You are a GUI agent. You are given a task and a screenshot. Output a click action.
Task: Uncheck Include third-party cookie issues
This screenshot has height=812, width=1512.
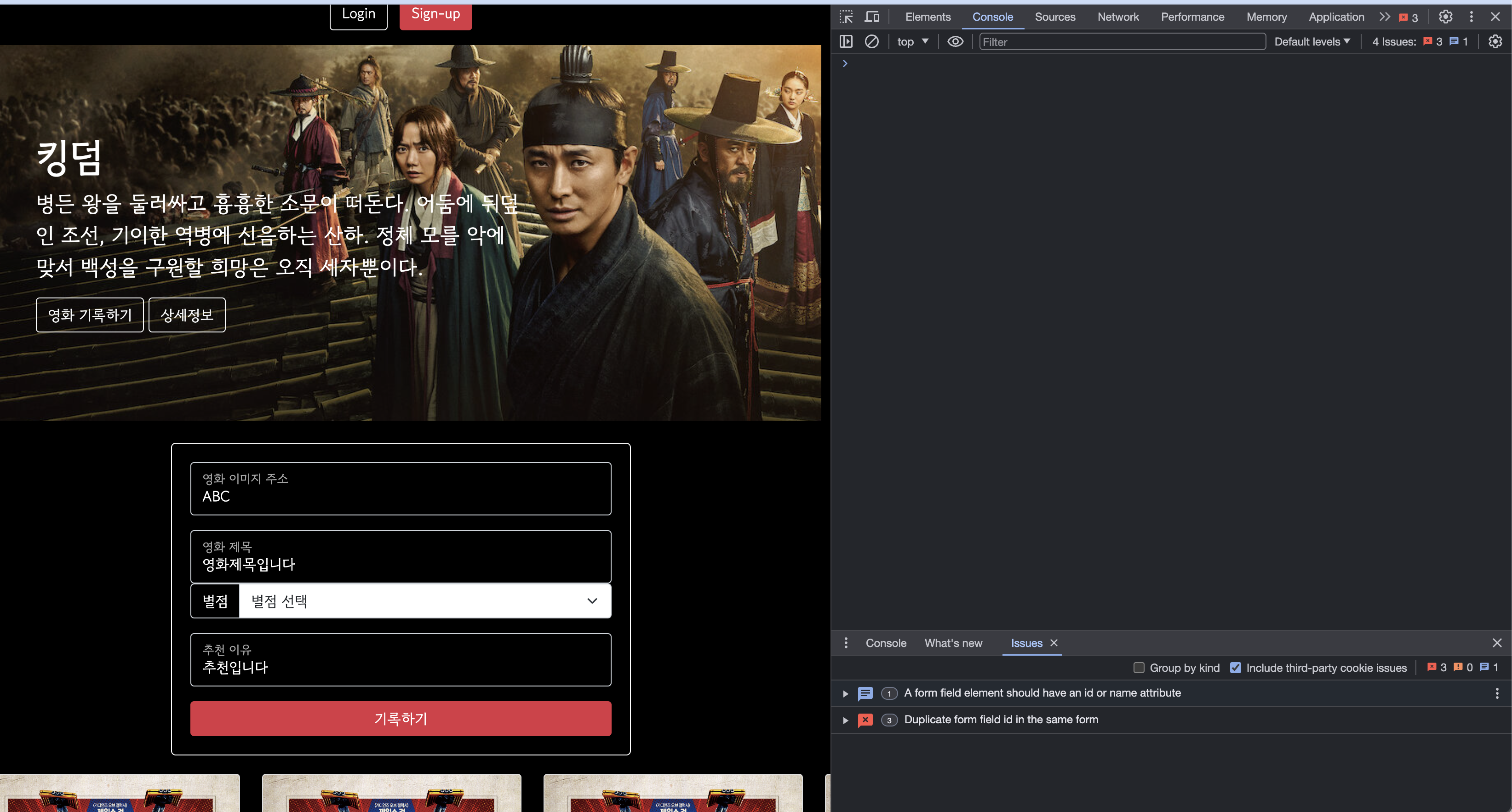coord(1236,668)
